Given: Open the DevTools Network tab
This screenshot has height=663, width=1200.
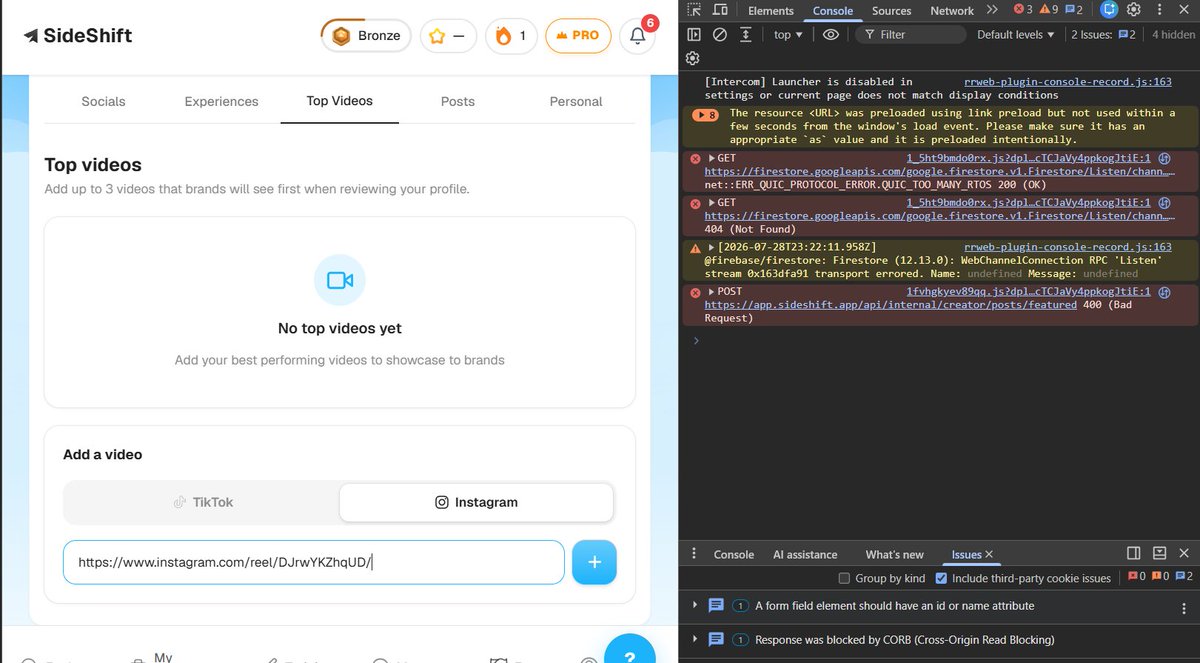Looking at the screenshot, I should [x=952, y=11].
